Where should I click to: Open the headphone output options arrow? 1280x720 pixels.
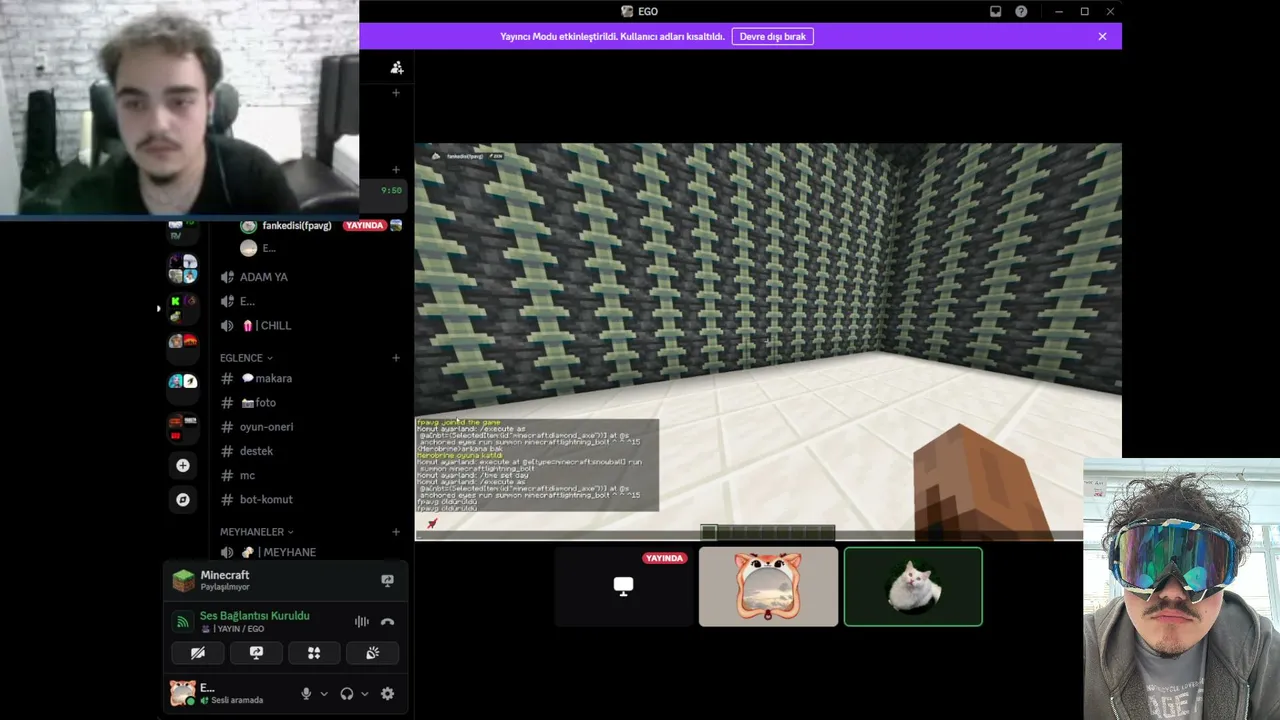[364, 694]
